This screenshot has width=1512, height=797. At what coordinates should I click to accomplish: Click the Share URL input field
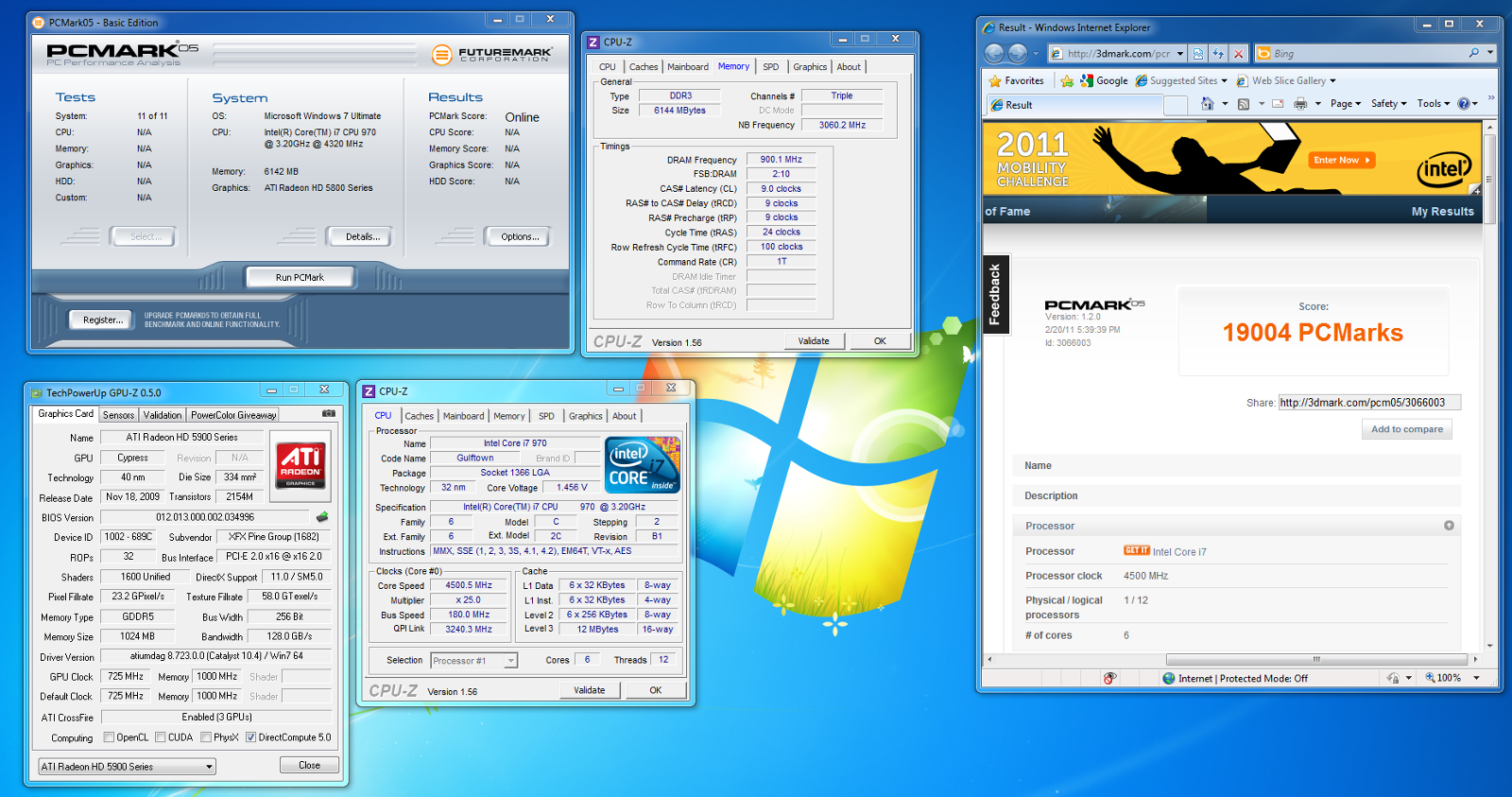coord(1369,403)
